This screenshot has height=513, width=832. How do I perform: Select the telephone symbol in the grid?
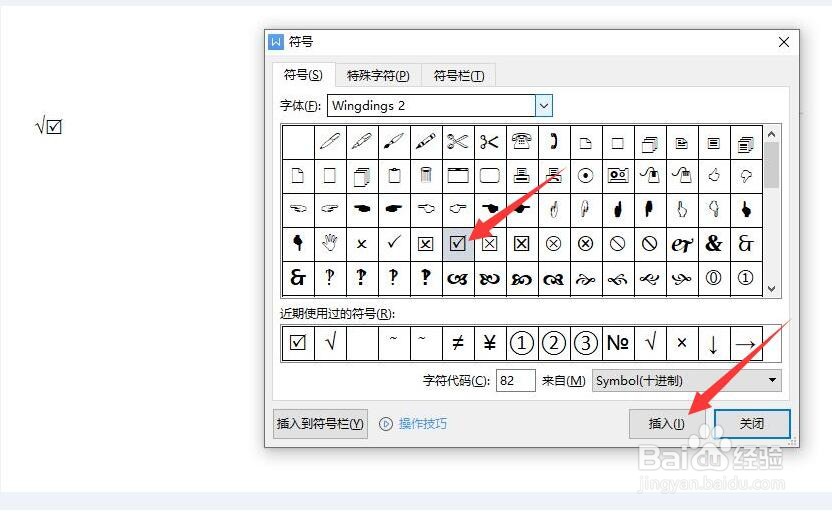[x=522, y=142]
